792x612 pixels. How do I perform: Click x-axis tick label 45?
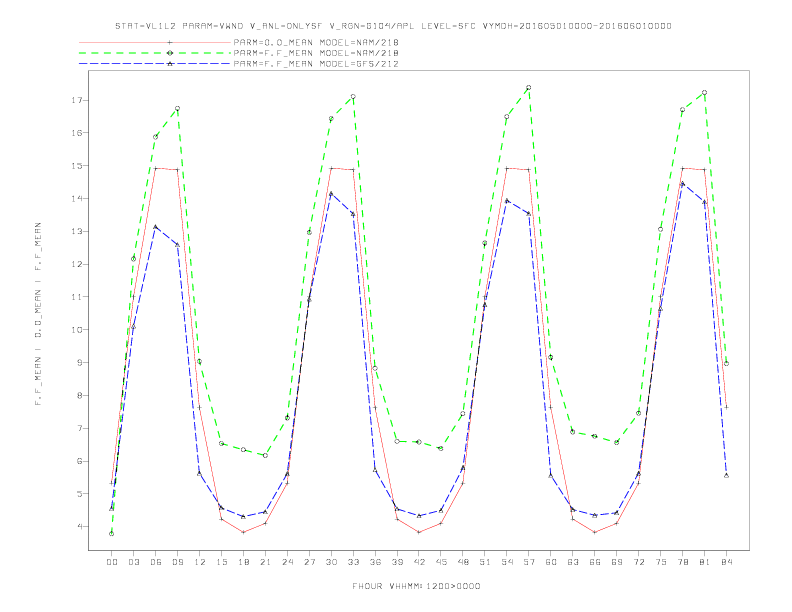(441, 562)
